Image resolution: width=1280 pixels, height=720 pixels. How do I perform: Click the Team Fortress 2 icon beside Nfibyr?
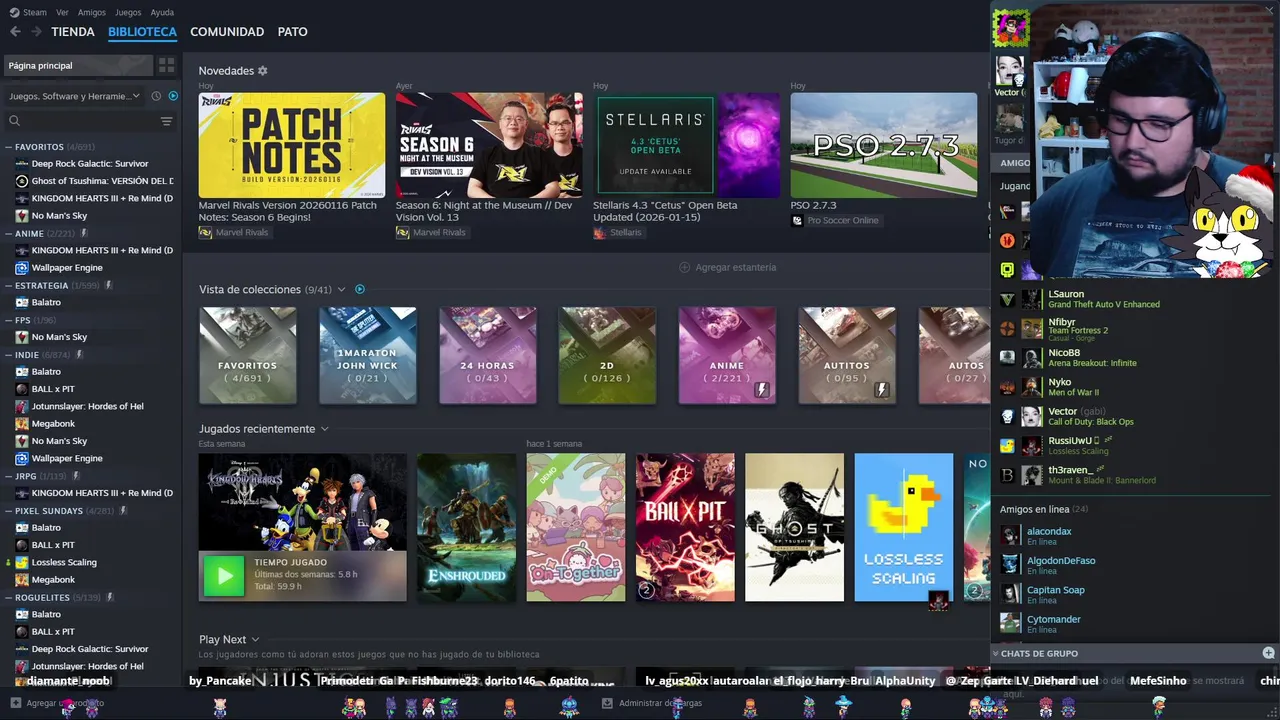1007,328
